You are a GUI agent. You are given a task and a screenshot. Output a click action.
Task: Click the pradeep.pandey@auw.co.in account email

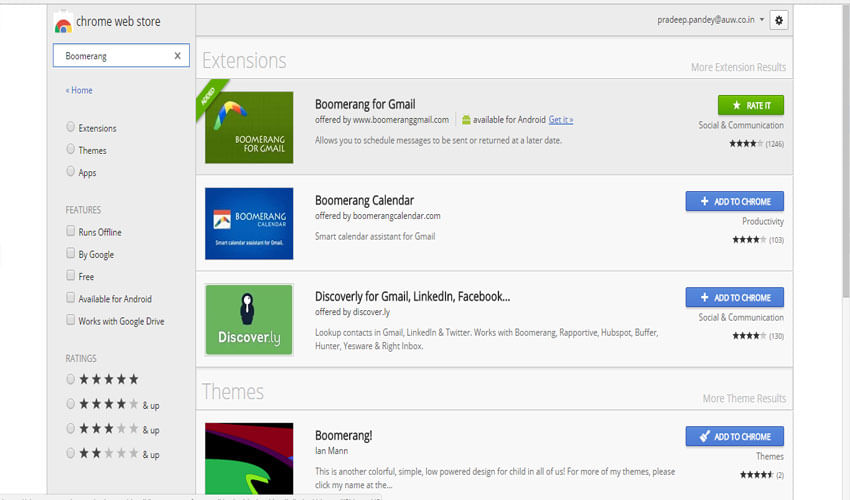tap(706, 20)
